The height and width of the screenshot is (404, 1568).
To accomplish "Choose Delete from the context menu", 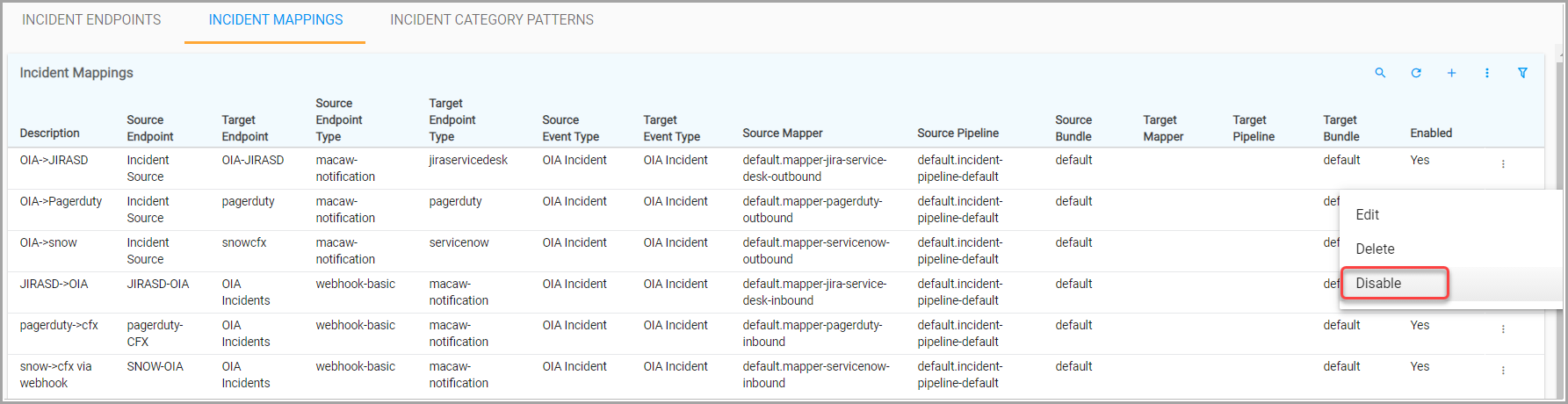I will point(1375,249).
